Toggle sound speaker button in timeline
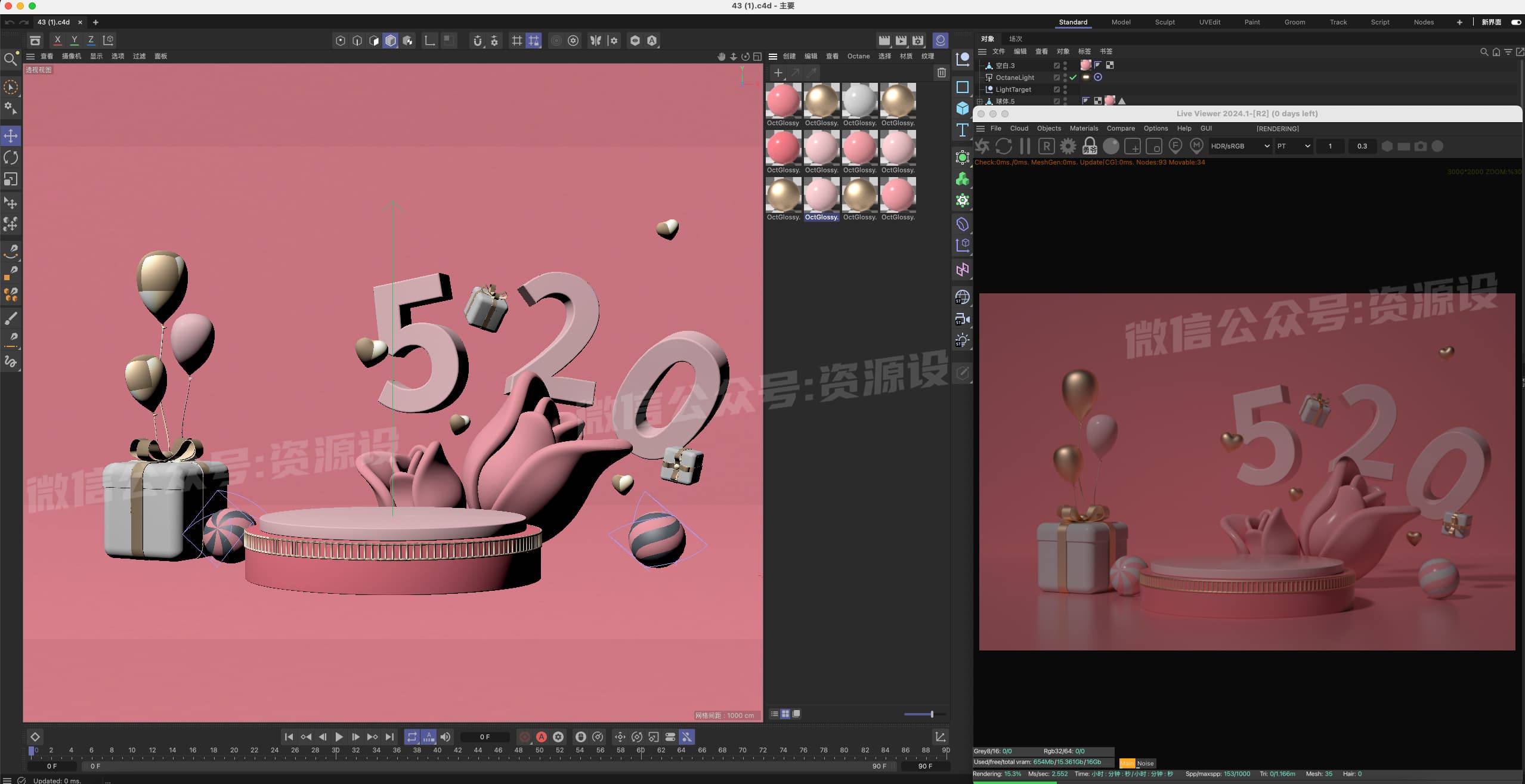1525x784 pixels. point(446,737)
